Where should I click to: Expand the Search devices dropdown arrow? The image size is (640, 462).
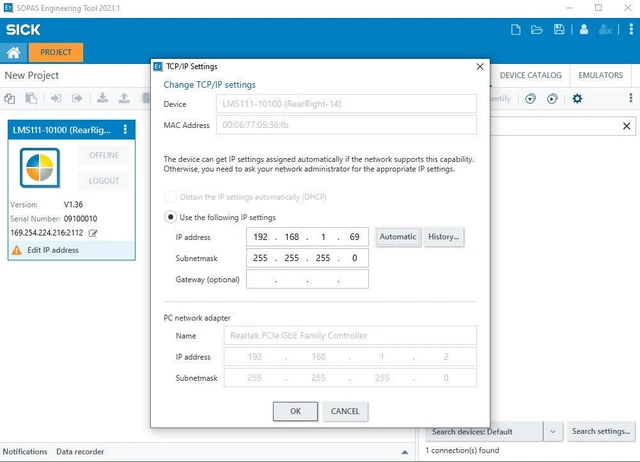tap(554, 431)
